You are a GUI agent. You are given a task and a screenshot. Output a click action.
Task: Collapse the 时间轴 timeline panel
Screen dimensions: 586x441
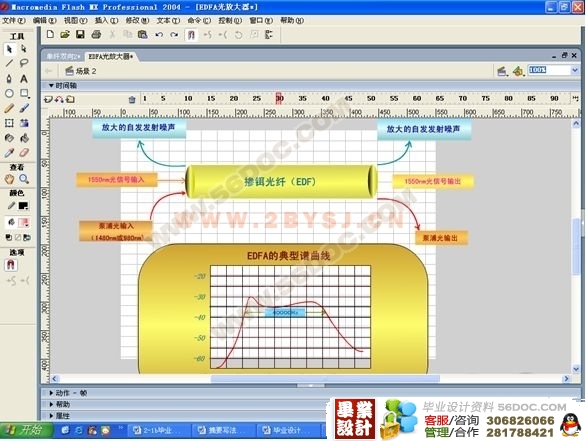pos(51,86)
